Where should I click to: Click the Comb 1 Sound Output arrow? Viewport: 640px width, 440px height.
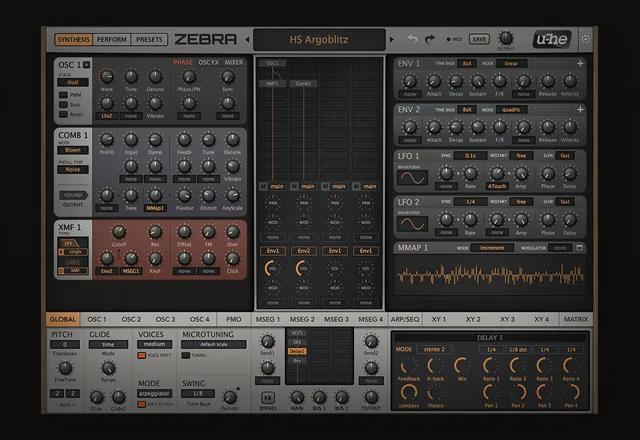[73, 195]
